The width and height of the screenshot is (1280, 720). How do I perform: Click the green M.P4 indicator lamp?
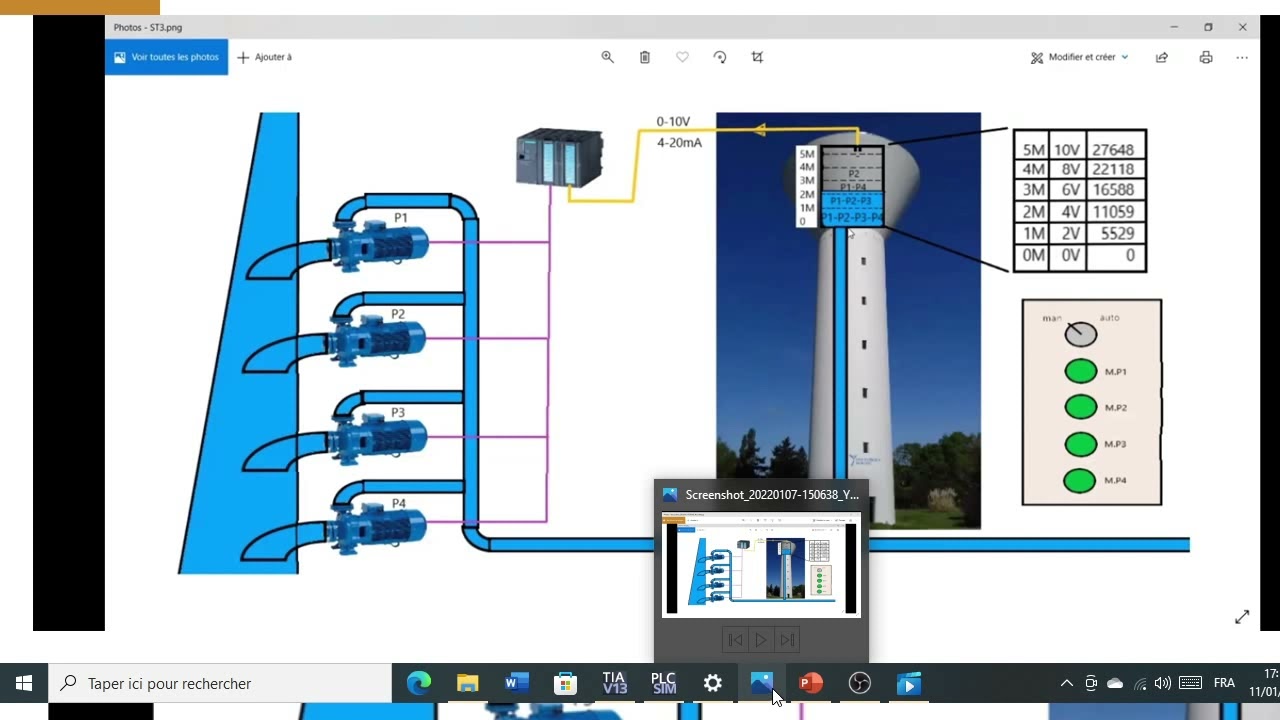coord(1081,481)
